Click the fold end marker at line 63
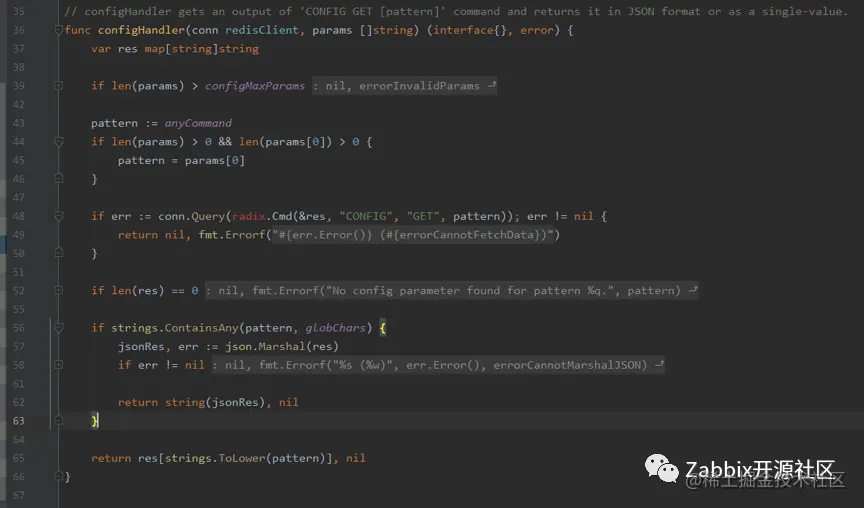The width and height of the screenshot is (864, 508). point(58,420)
